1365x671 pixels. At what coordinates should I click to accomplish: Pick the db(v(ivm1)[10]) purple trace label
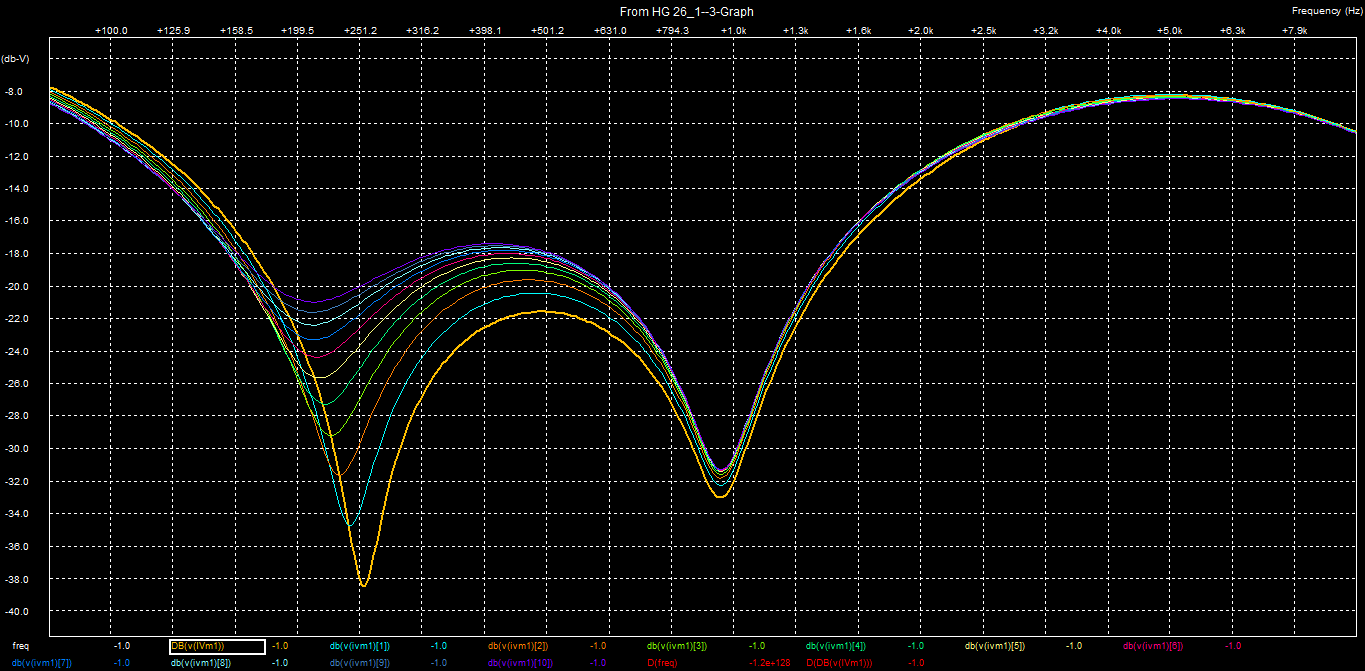coord(519,662)
